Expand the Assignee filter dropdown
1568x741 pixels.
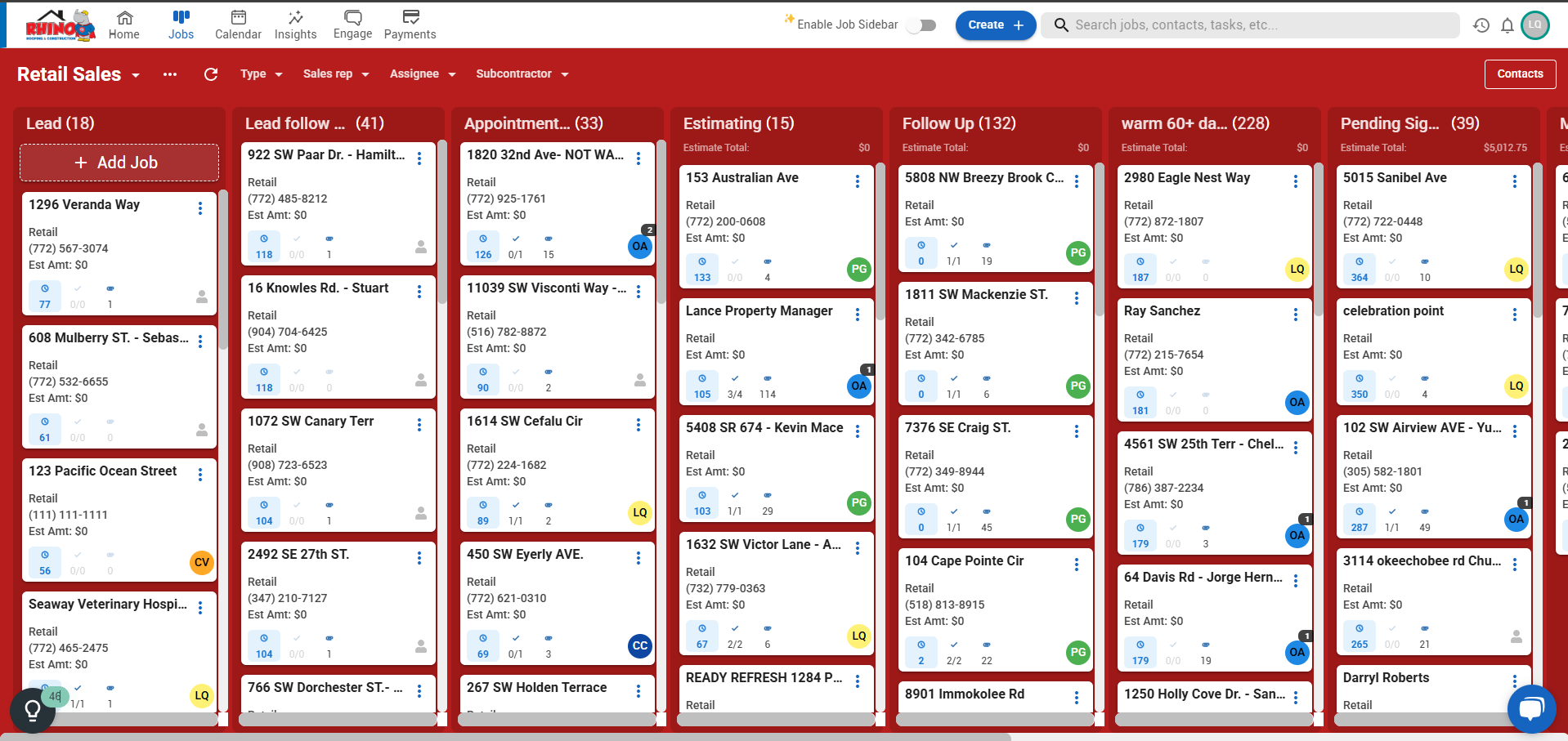(x=423, y=74)
